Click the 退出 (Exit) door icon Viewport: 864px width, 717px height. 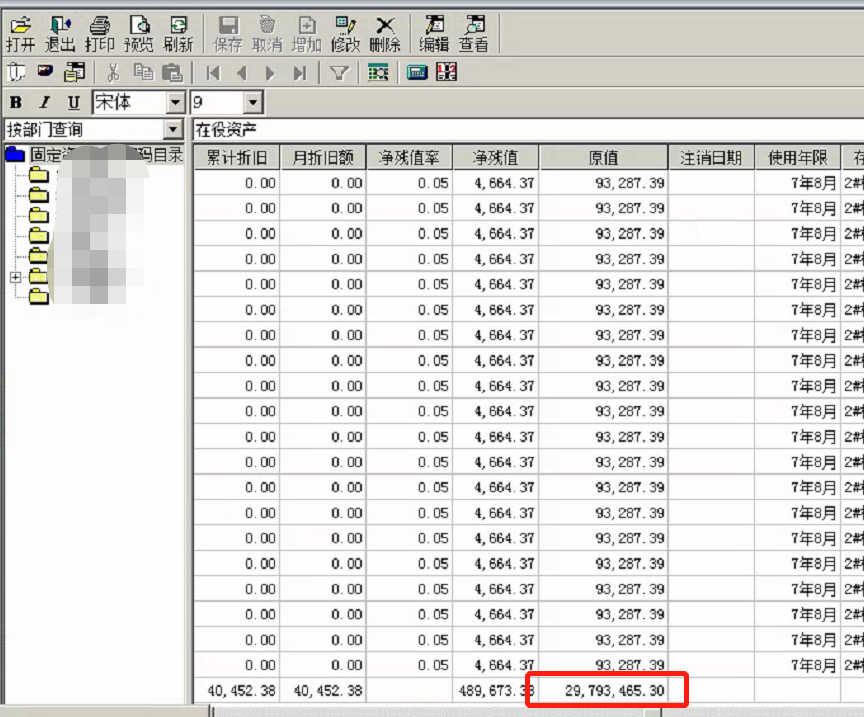[x=60, y=34]
